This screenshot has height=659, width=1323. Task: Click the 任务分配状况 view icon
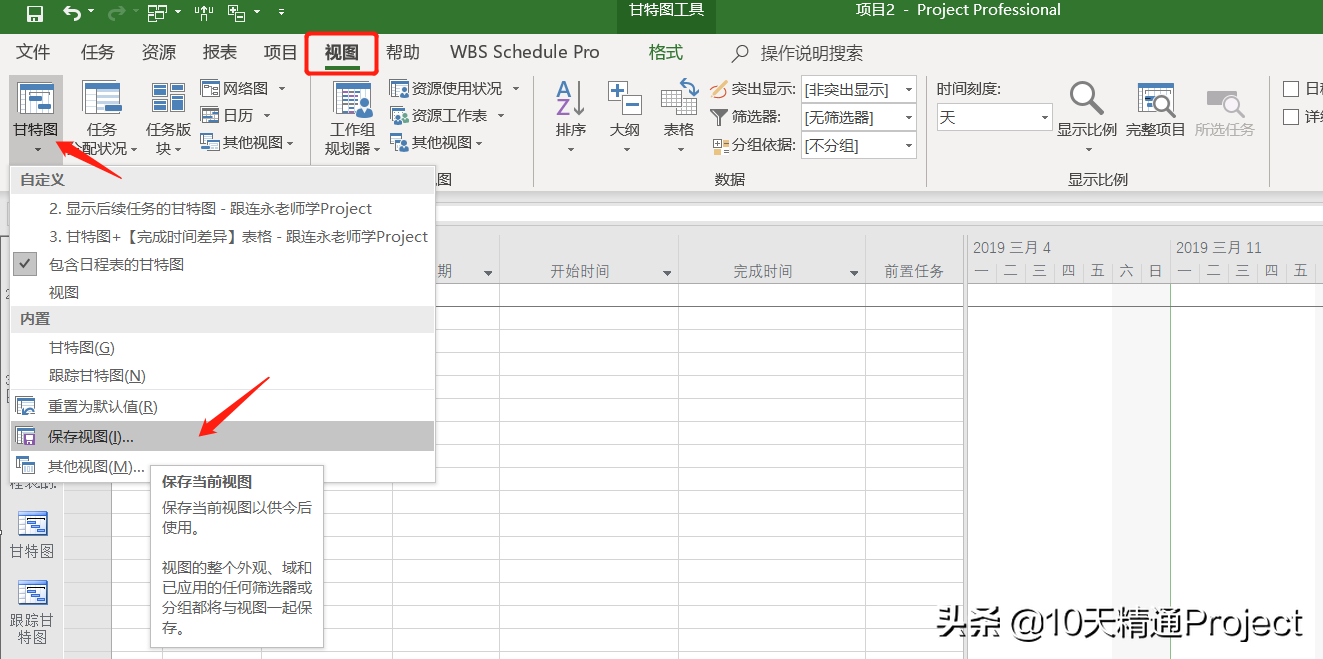click(101, 98)
